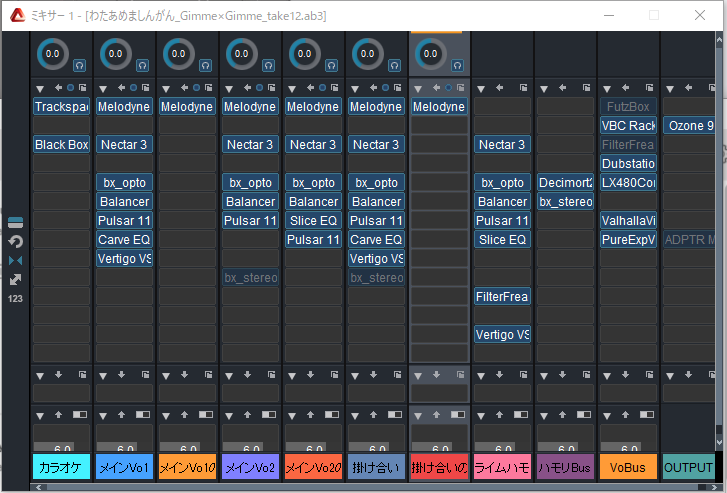
Task: Click send up-arrow icon on メインVo10 channel
Action: click(x=185, y=414)
